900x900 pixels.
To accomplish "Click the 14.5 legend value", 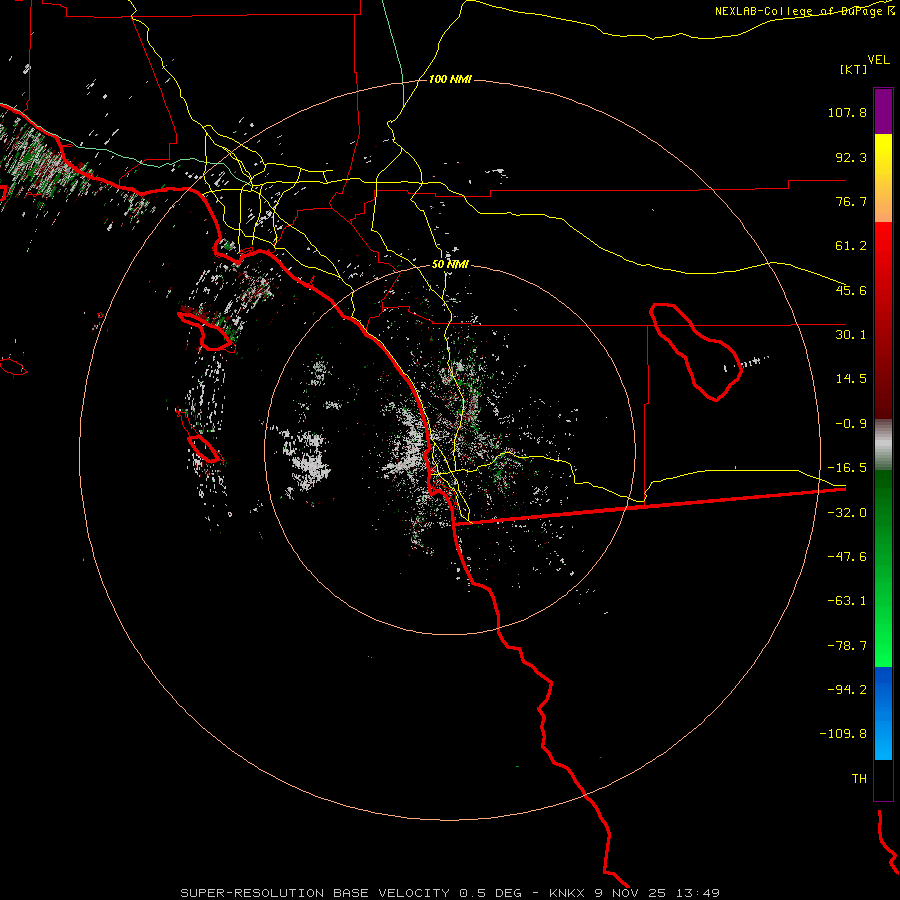I will [851, 379].
